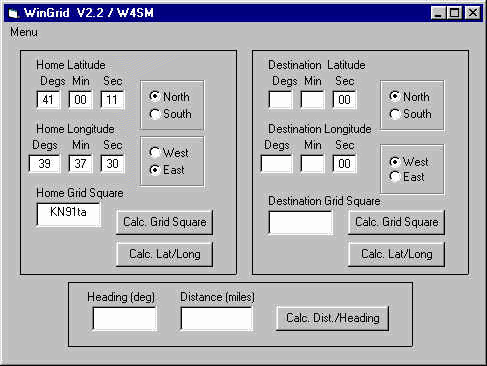
Task: Close the WinGrid window
Action: tap(473, 13)
